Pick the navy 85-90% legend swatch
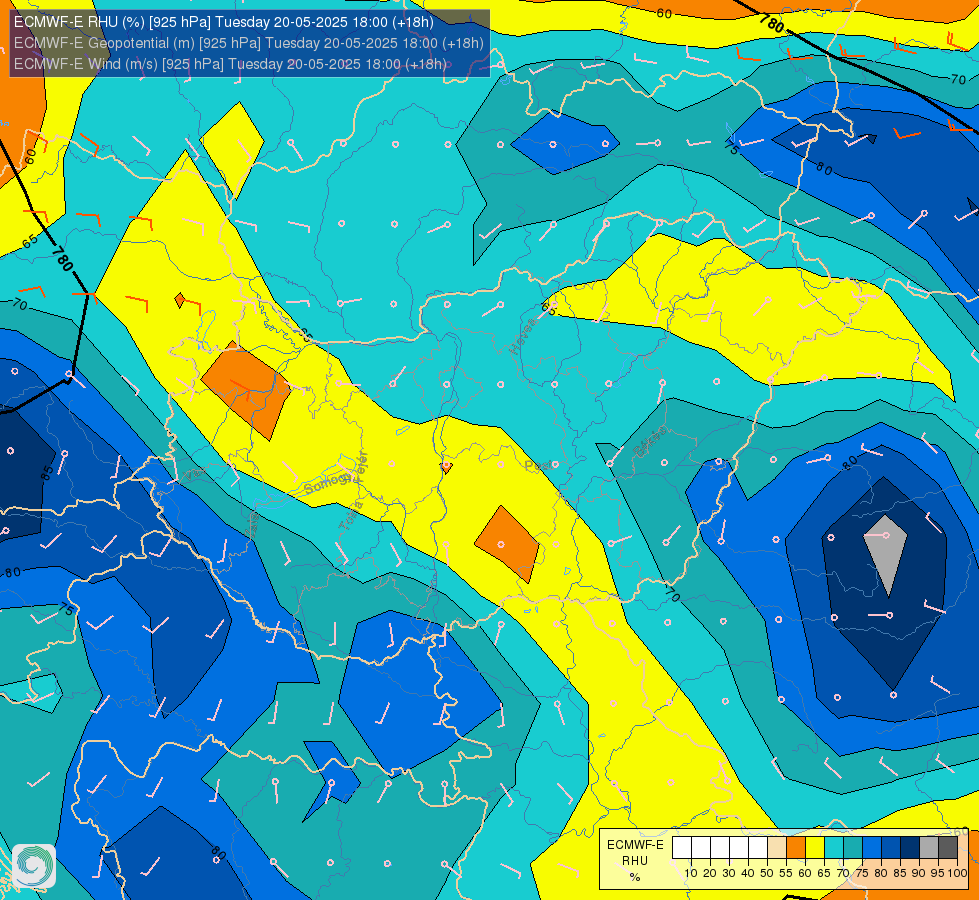This screenshot has height=900, width=979. (x=910, y=848)
